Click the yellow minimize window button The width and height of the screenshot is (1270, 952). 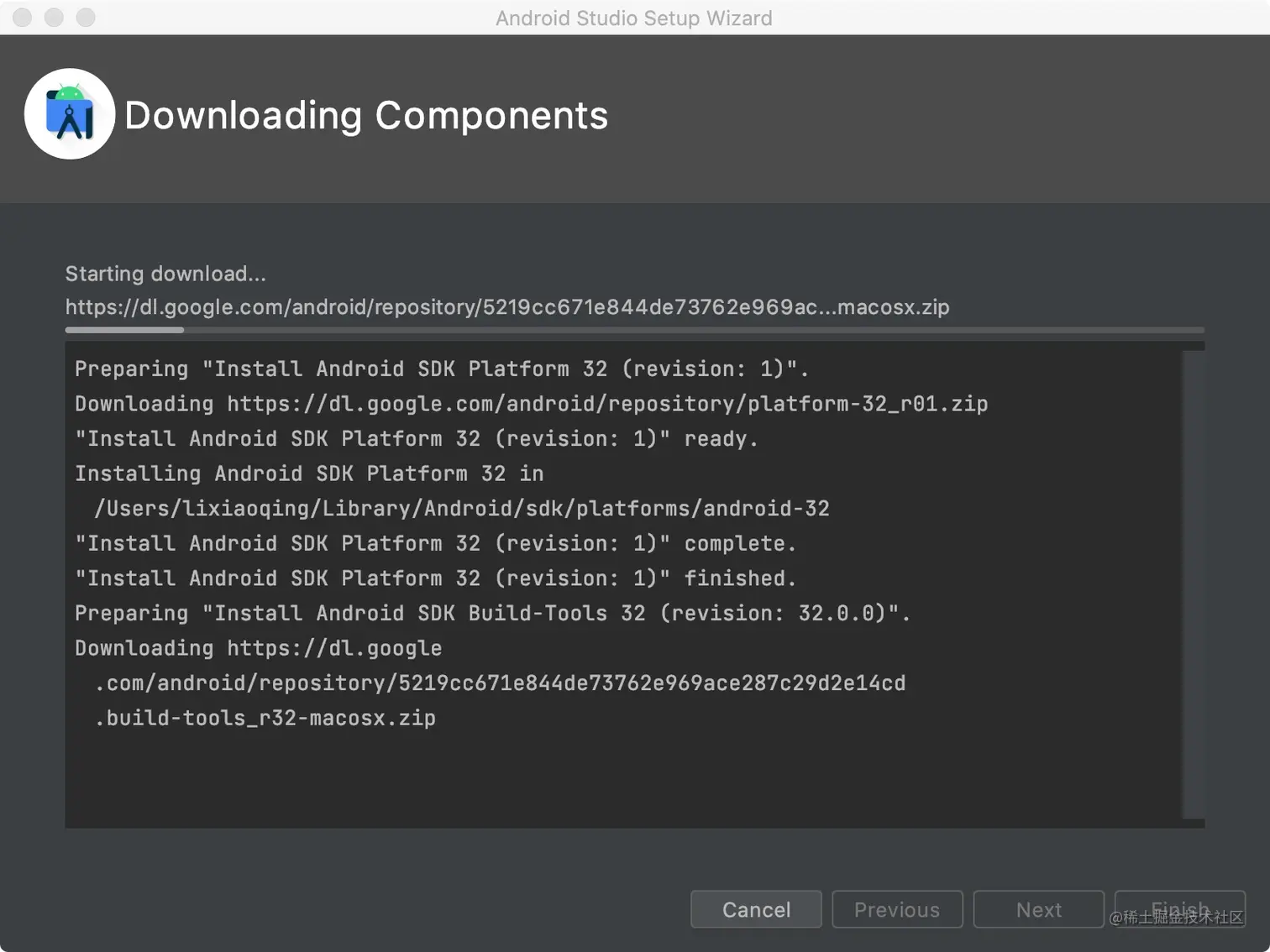pos(54,18)
